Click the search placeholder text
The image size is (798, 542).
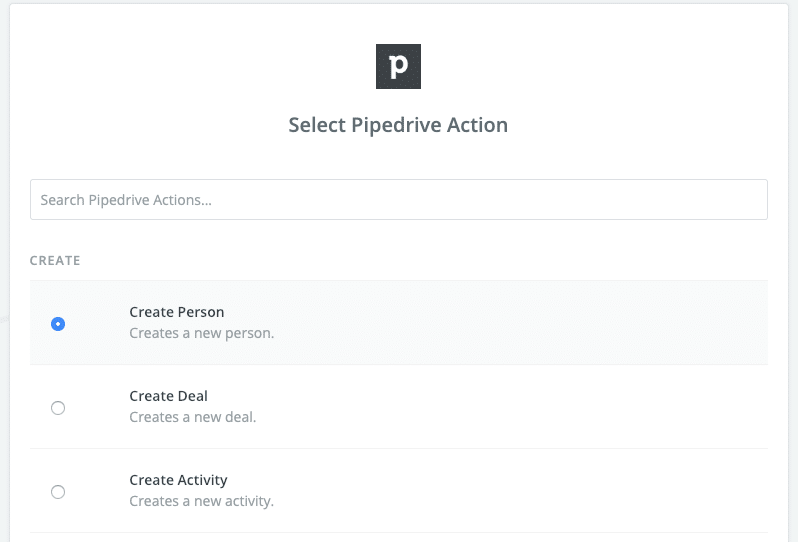point(126,200)
